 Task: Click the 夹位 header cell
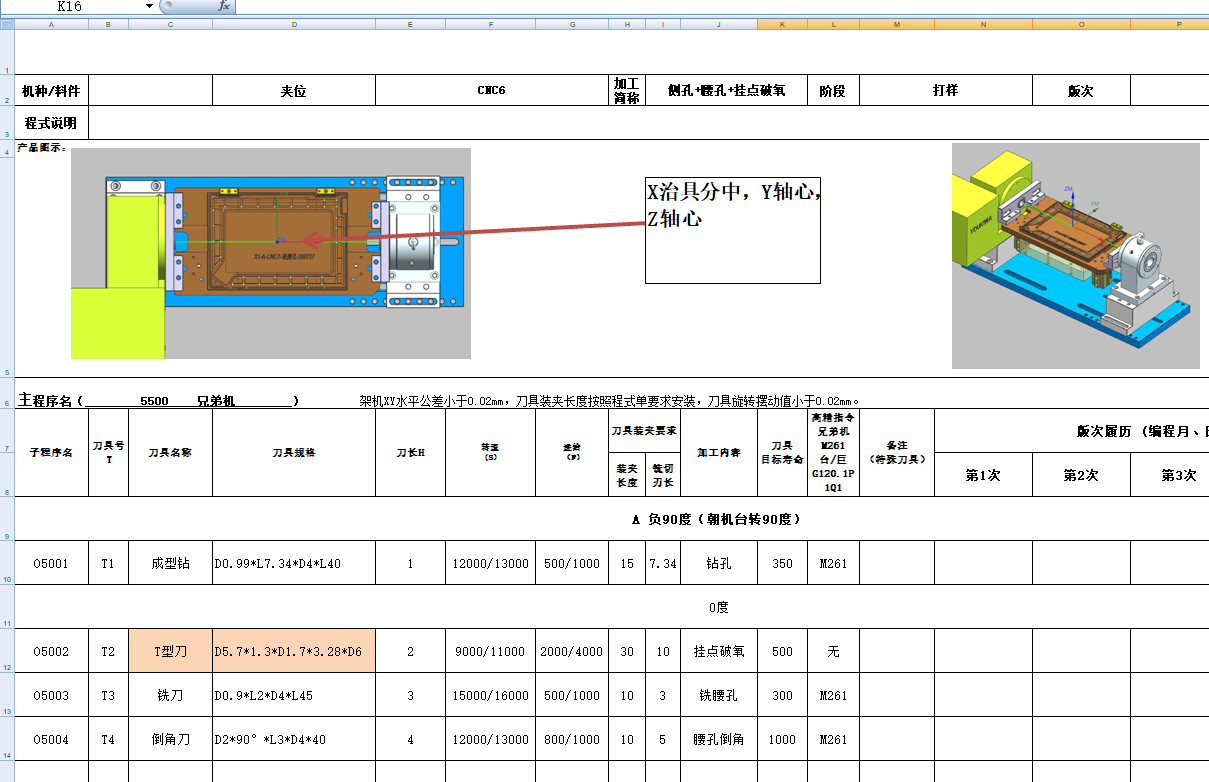pyautogui.click(x=293, y=89)
